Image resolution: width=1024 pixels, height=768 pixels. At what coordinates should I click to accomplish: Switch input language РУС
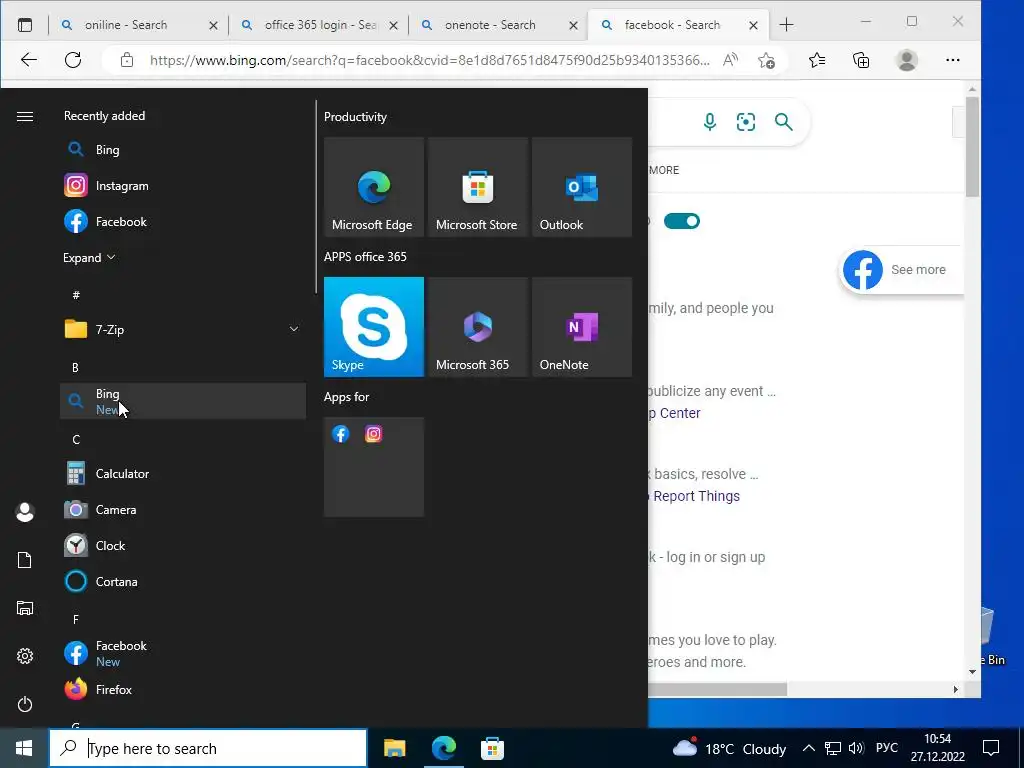[x=886, y=748]
